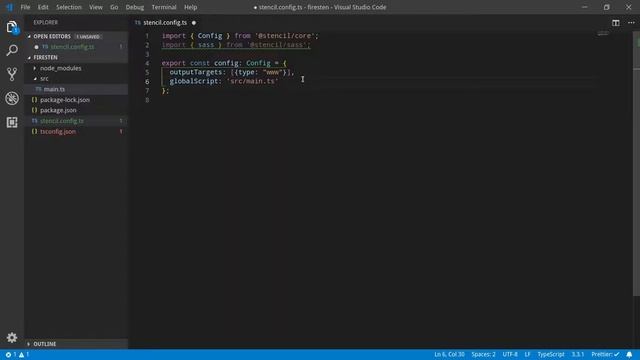Click the Prettier status item

coord(605,354)
